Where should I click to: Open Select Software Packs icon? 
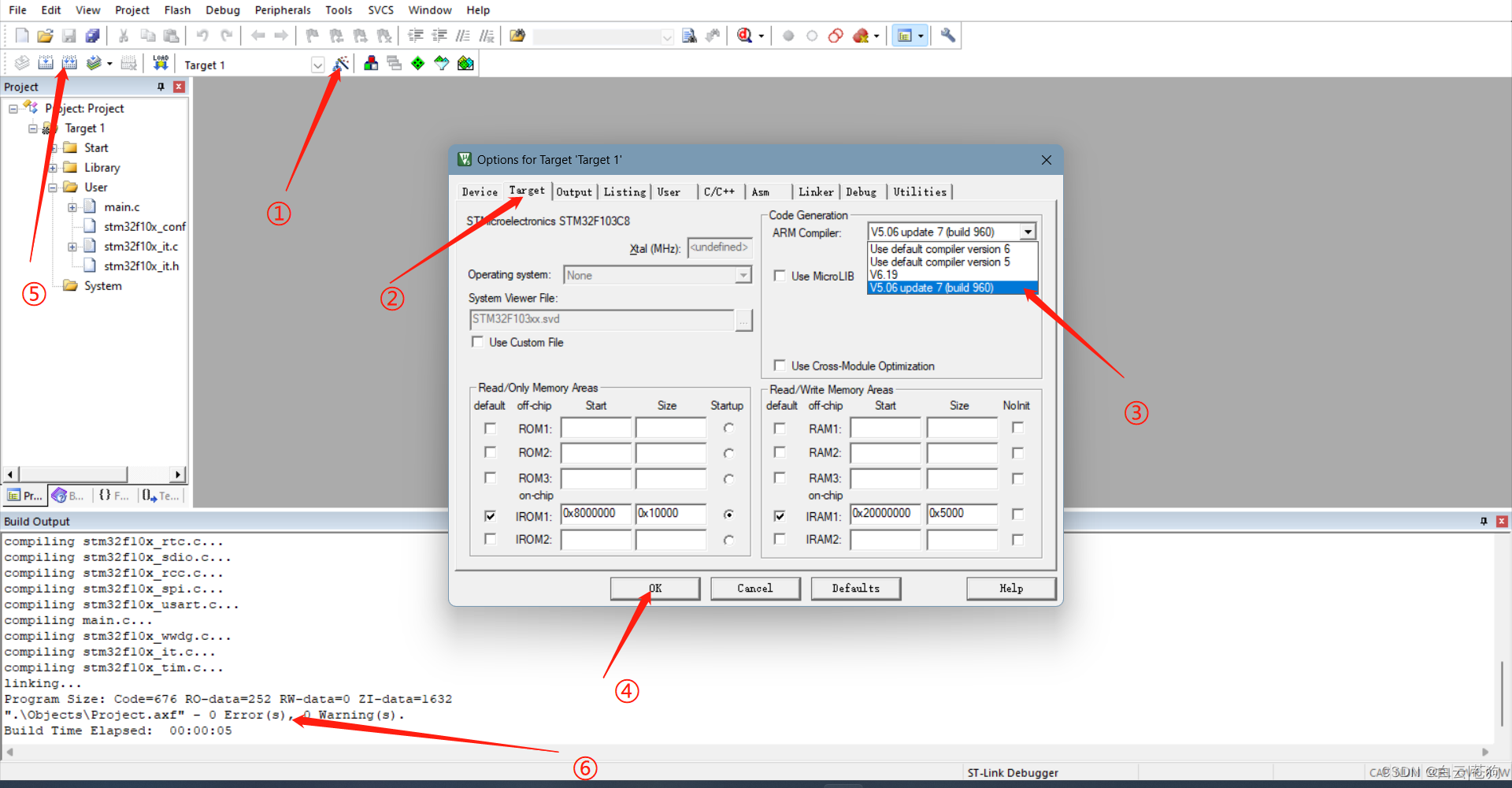click(x=442, y=63)
